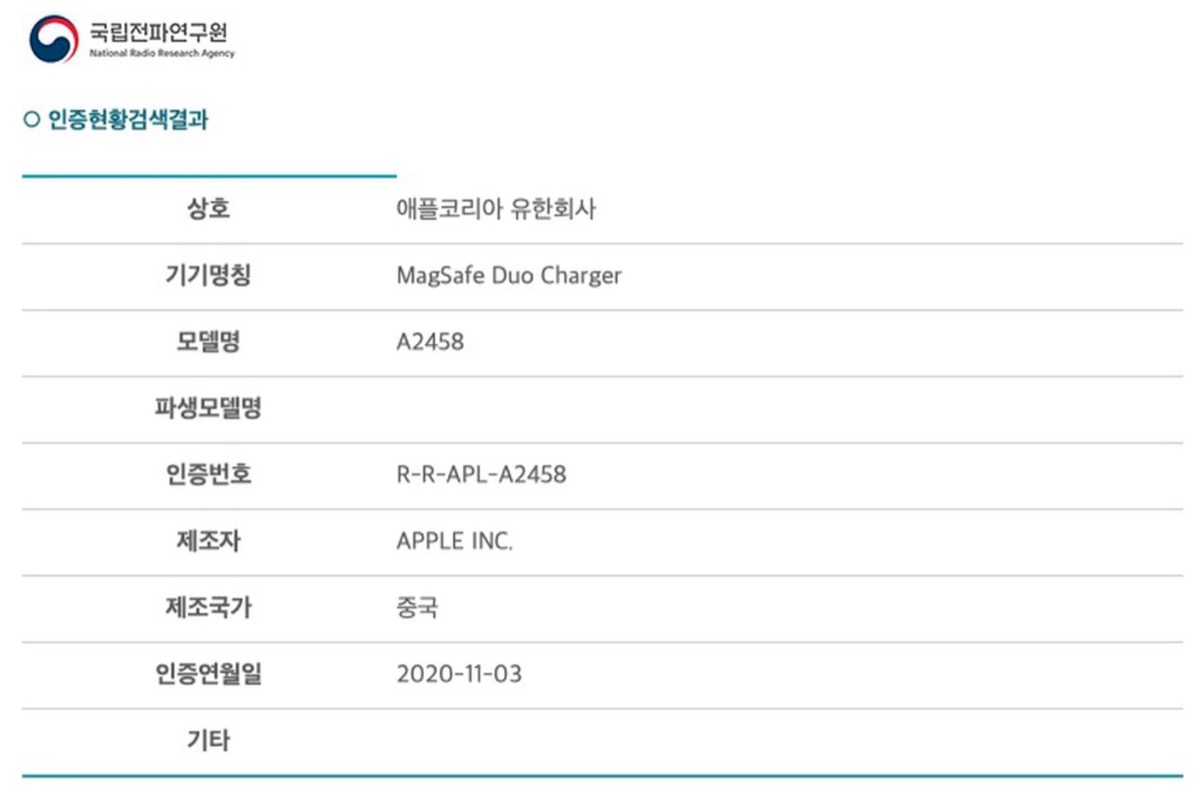The image size is (1200, 801).
Task: Click the 인증현황검색결과 heading
Action: point(128,120)
